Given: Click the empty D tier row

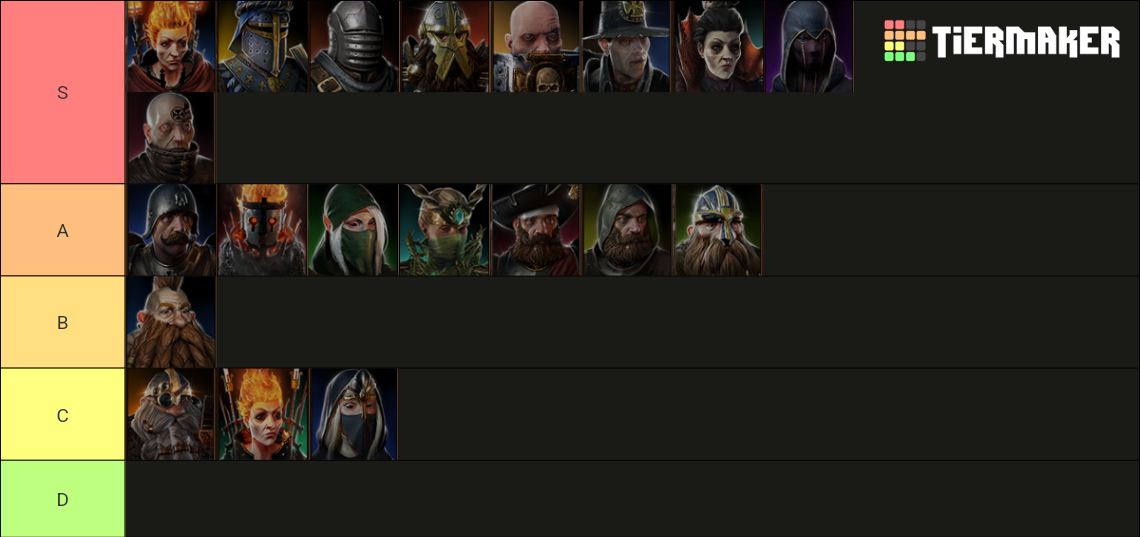Looking at the screenshot, I should point(633,499).
